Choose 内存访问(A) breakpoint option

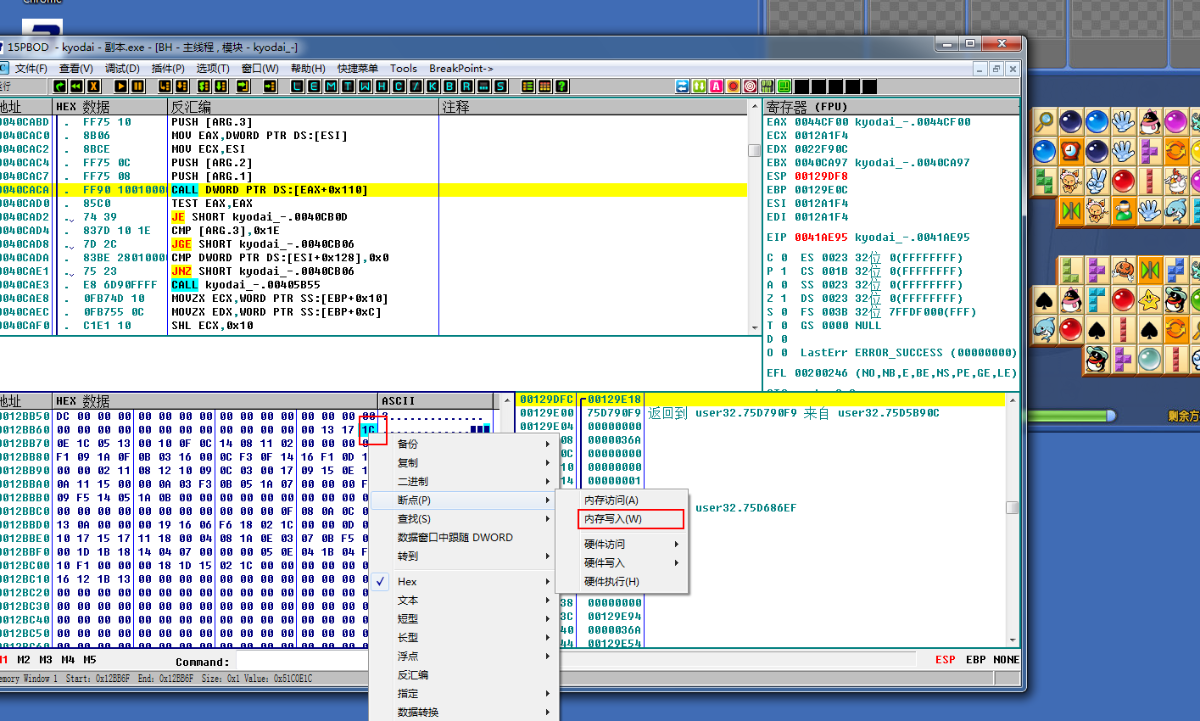pos(622,500)
